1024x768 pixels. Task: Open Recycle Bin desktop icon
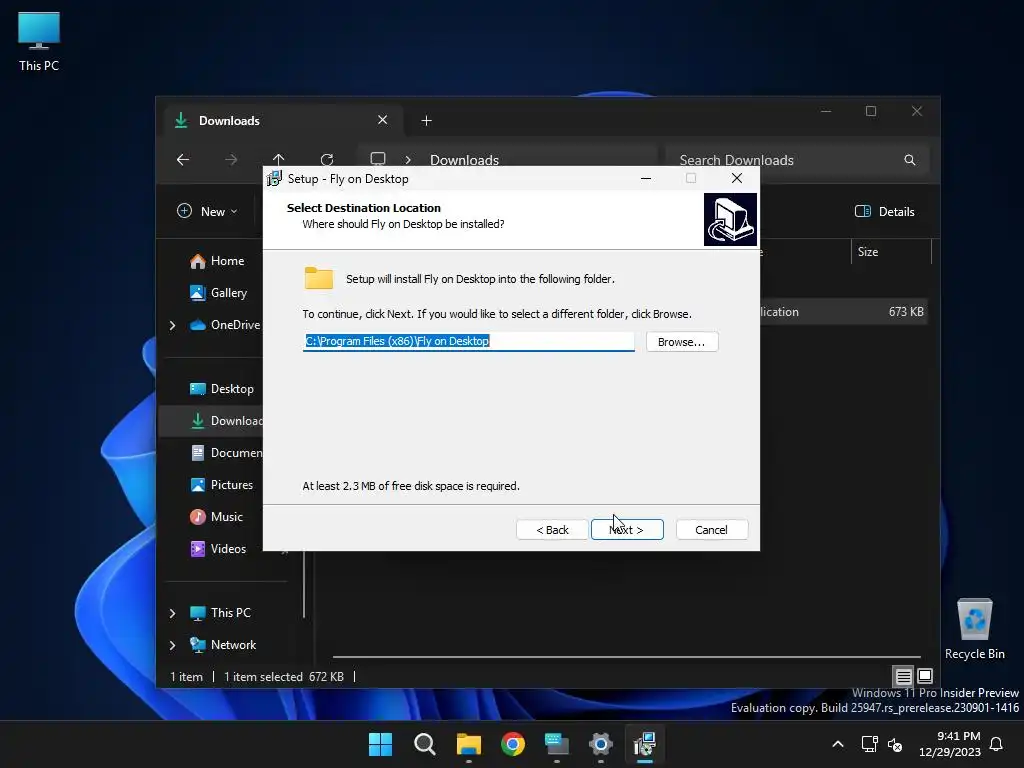(974, 629)
